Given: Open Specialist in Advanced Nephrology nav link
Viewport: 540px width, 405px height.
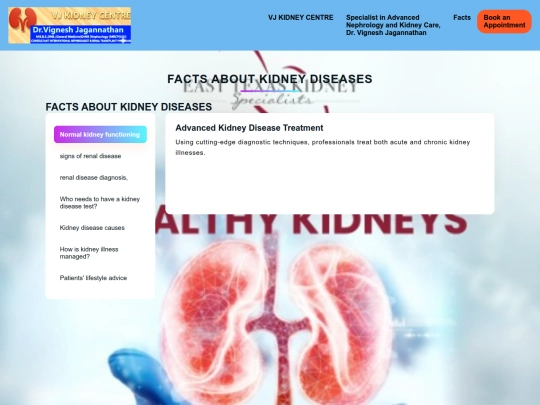Looking at the screenshot, I should coord(393,25).
